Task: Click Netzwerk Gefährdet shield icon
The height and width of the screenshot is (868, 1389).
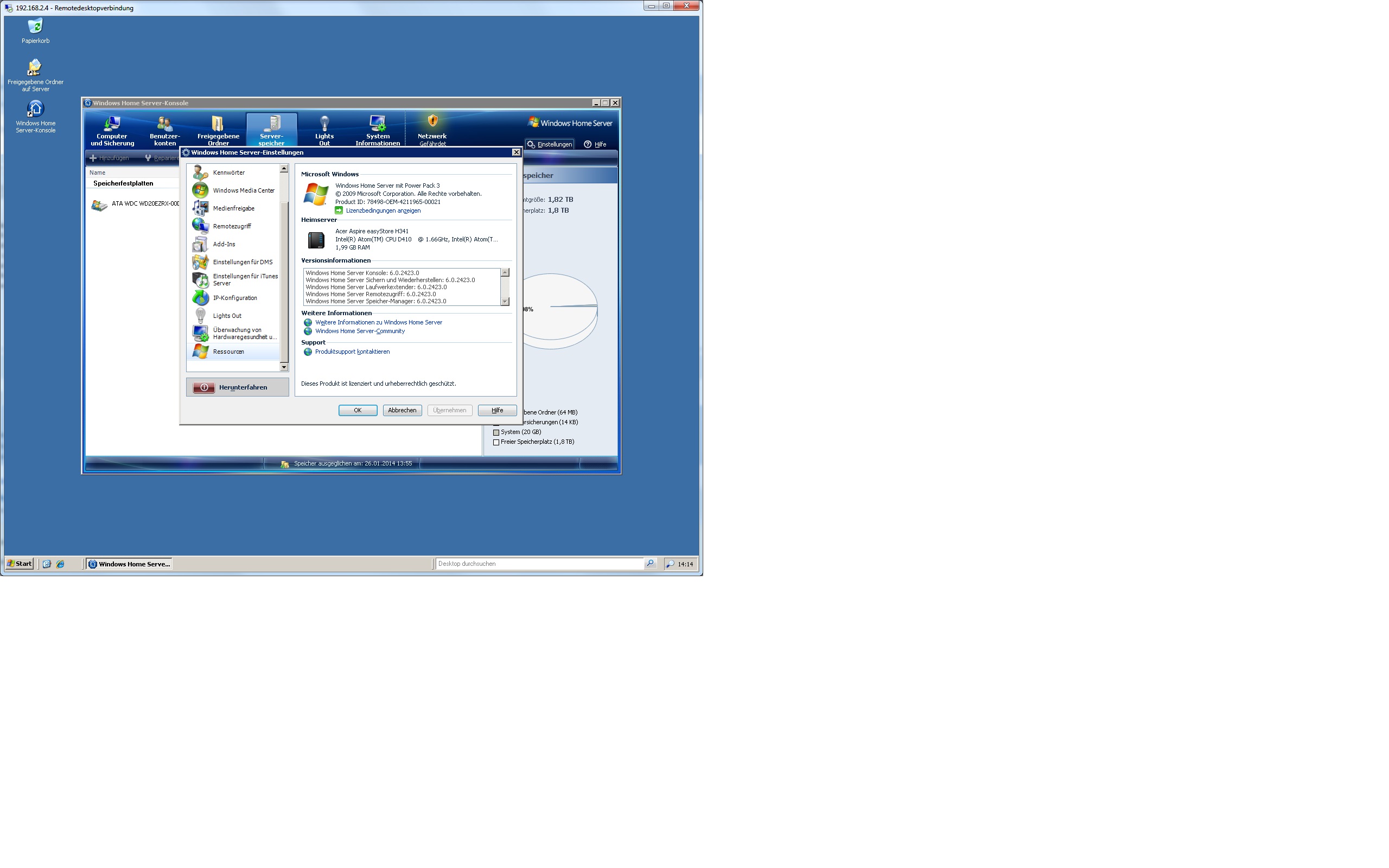Action: click(433, 121)
